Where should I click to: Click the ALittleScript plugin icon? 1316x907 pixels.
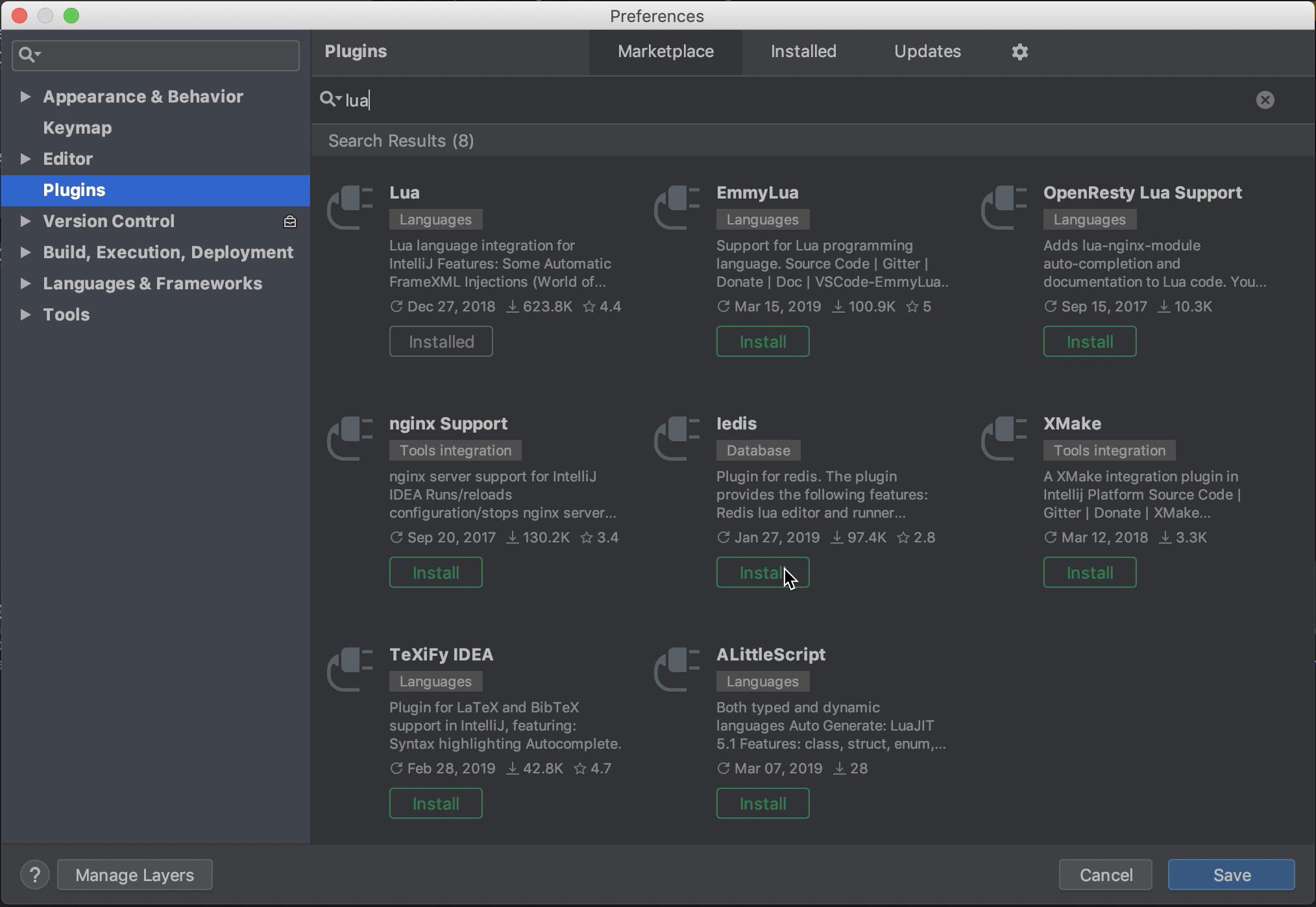(x=677, y=670)
